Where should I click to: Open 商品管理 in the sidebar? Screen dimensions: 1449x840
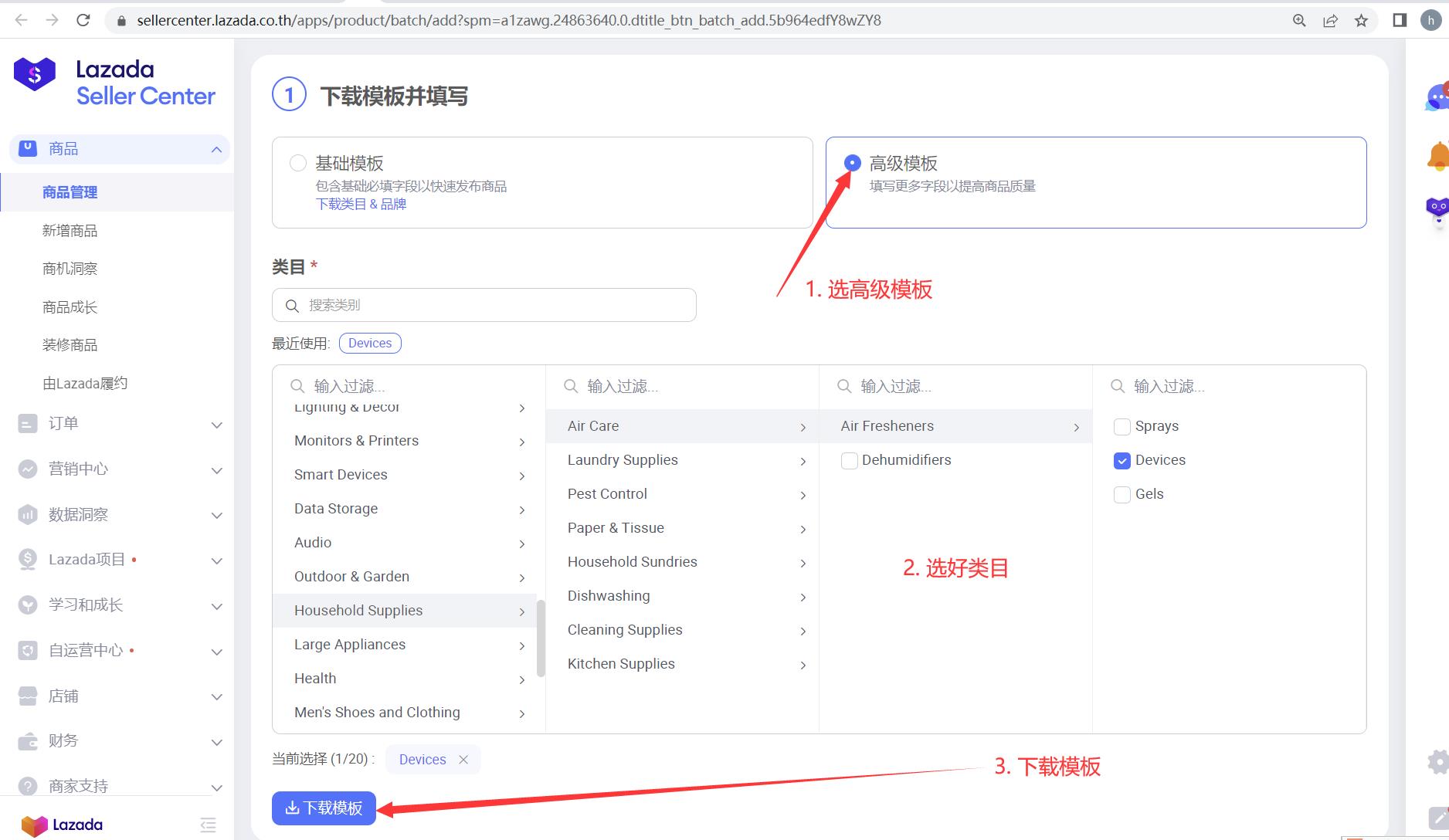point(70,192)
